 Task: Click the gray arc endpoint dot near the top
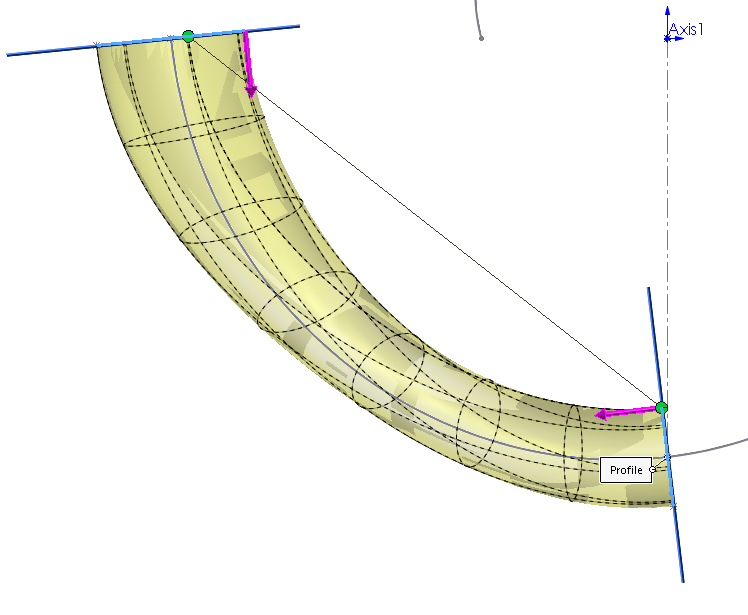pos(481,38)
